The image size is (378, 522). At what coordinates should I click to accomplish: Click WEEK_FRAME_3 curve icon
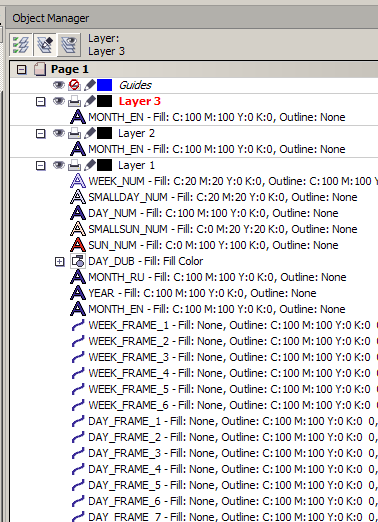tap(78, 357)
